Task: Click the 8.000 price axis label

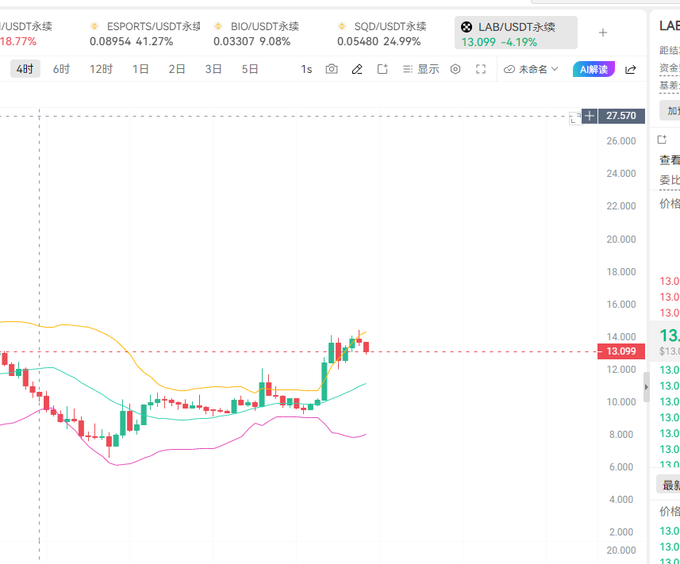Action: pos(621,434)
